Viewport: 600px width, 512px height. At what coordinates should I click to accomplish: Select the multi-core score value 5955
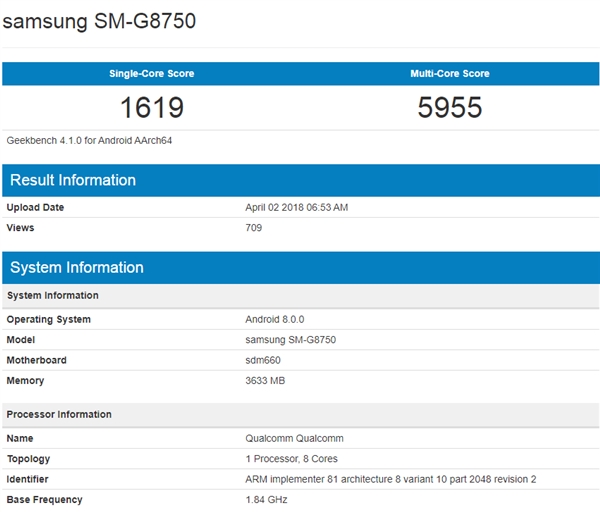(449, 108)
